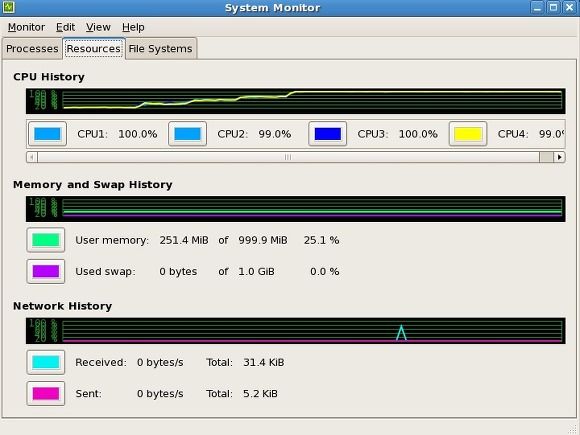Click the Network History heading
Image resolution: width=580 pixels, height=435 pixels.
coord(63,306)
